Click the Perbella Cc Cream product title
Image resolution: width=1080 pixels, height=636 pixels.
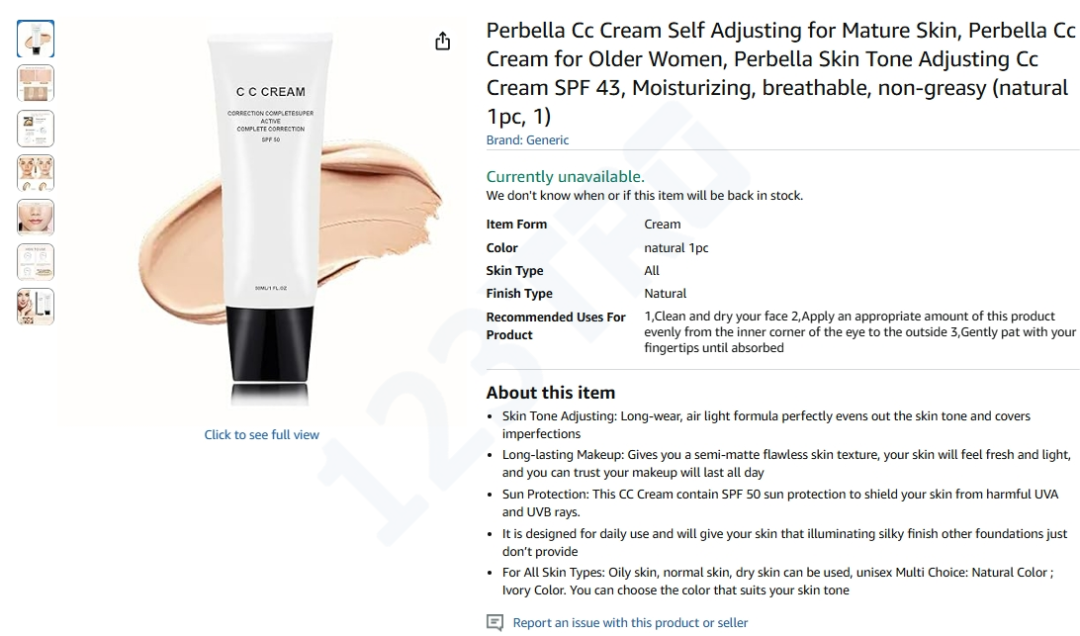(x=780, y=73)
